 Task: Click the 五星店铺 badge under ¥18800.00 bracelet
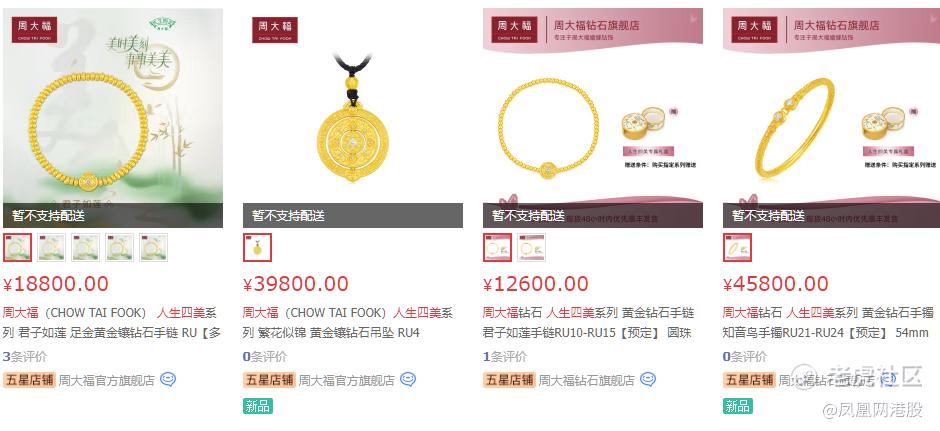coord(29,380)
